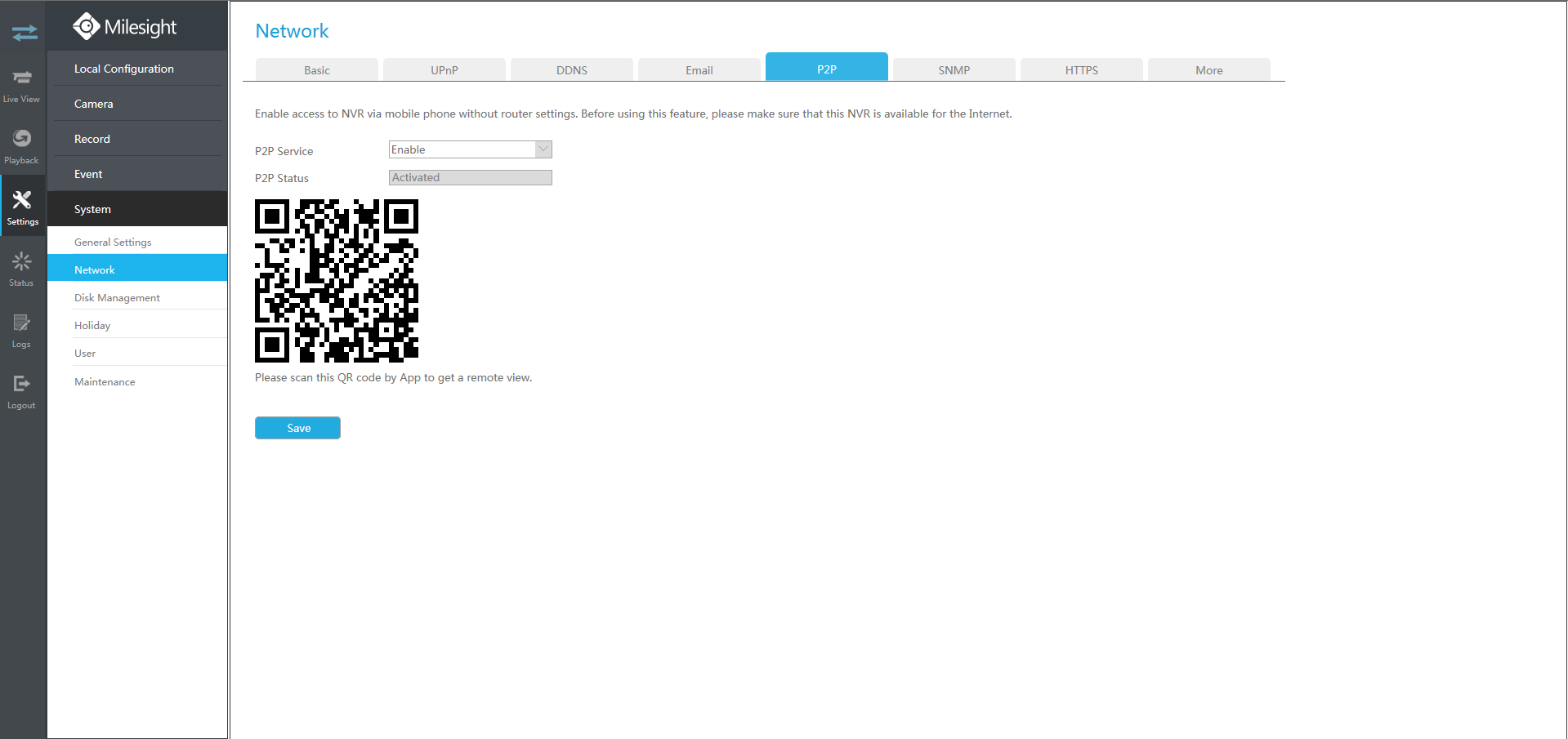1568x739 pixels.
Task: Click the P2P Status label
Action: point(282,178)
